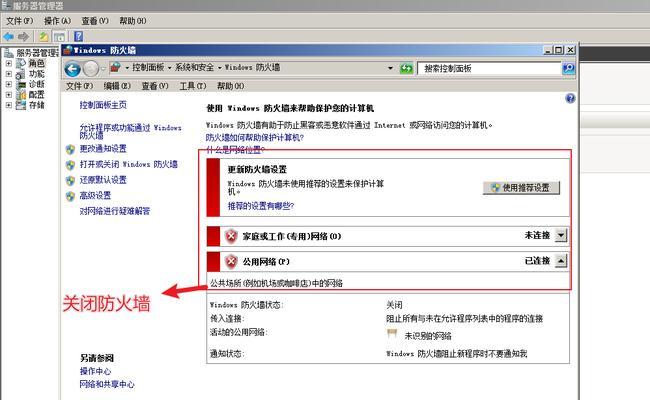The width and height of the screenshot is (650, 400).
Task: Click the forward button in Windows Firewall window
Action: tap(91, 68)
